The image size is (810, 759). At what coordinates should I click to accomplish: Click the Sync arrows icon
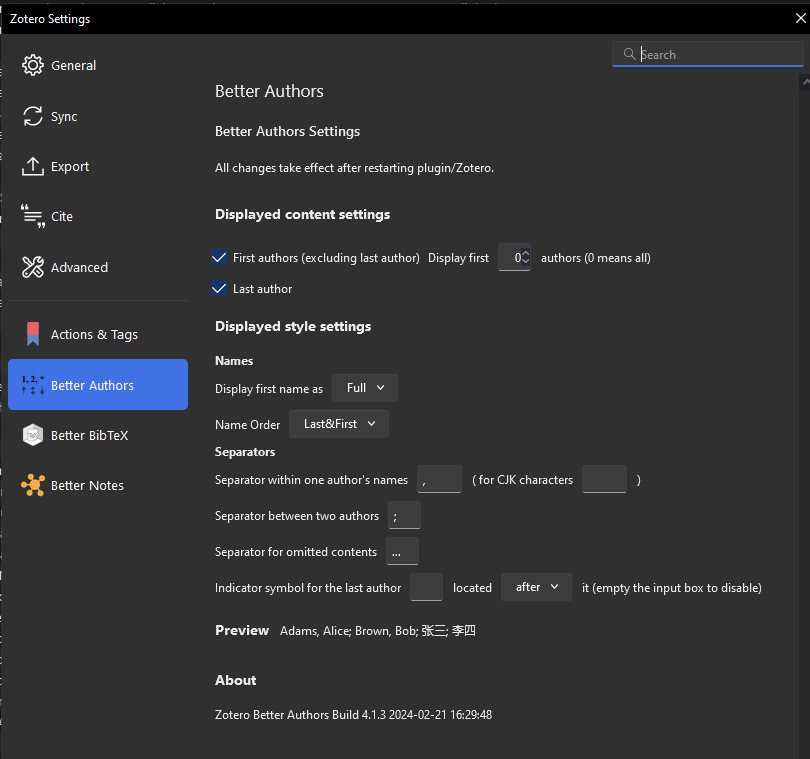tap(33, 116)
